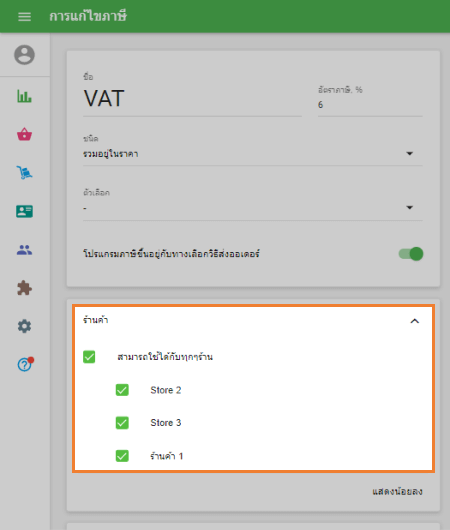Uncheck the ร้านค้า 1 checkbox
Viewport: 450px width, 530px height.
(x=122, y=456)
